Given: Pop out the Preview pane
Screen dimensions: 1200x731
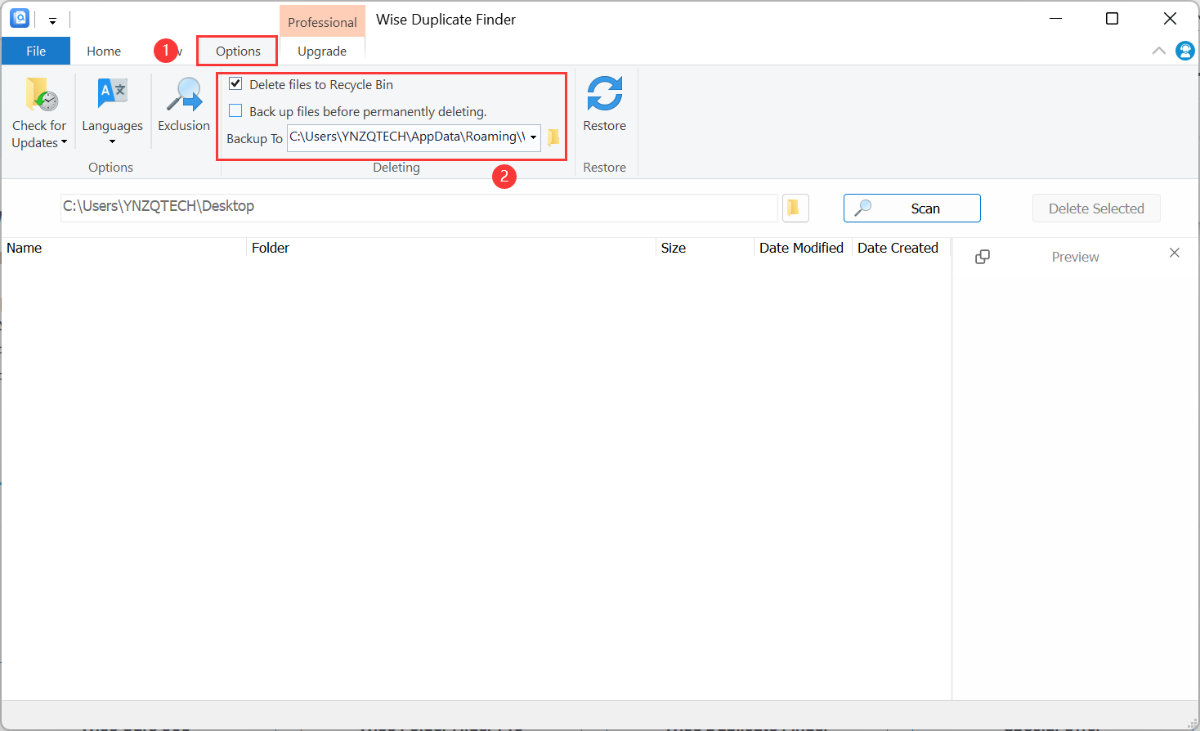Looking at the screenshot, I should [x=982, y=257].
